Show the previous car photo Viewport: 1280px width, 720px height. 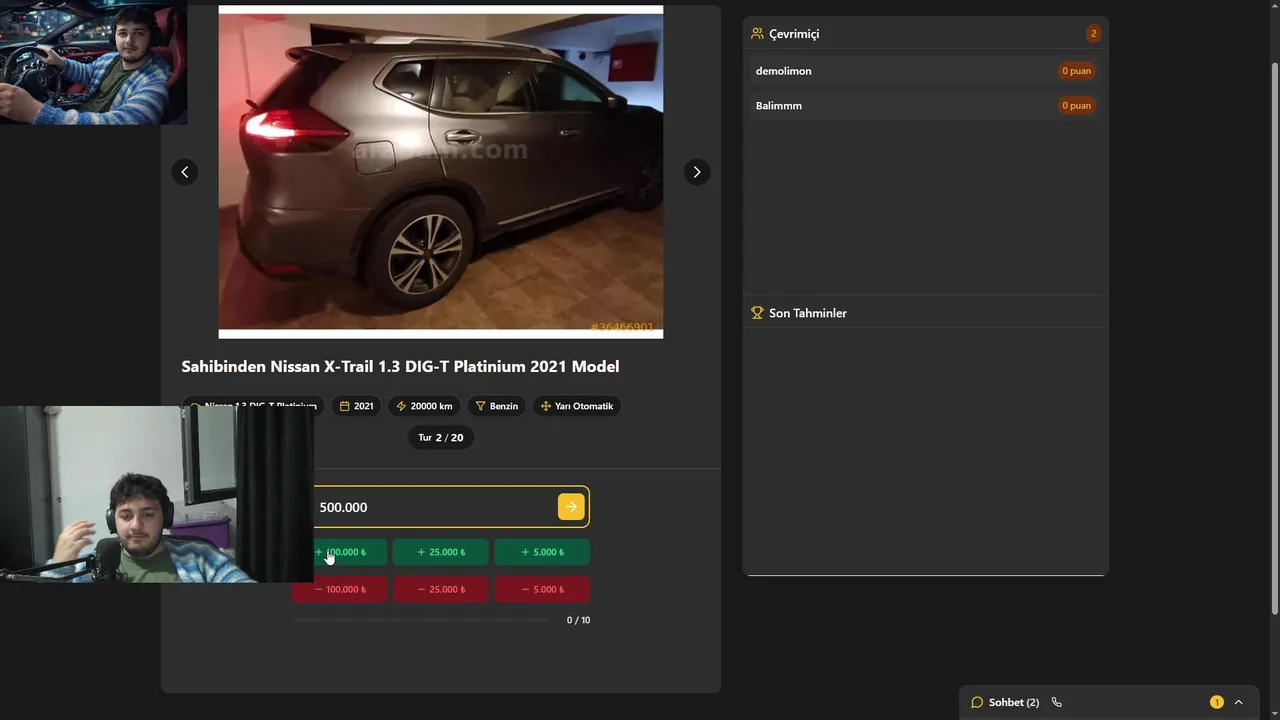[184, 172]
